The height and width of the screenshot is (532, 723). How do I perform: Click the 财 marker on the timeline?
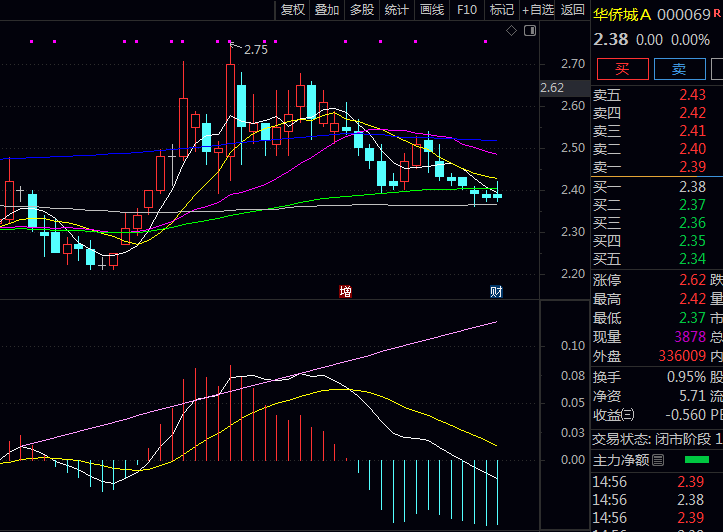click(495, 291)
